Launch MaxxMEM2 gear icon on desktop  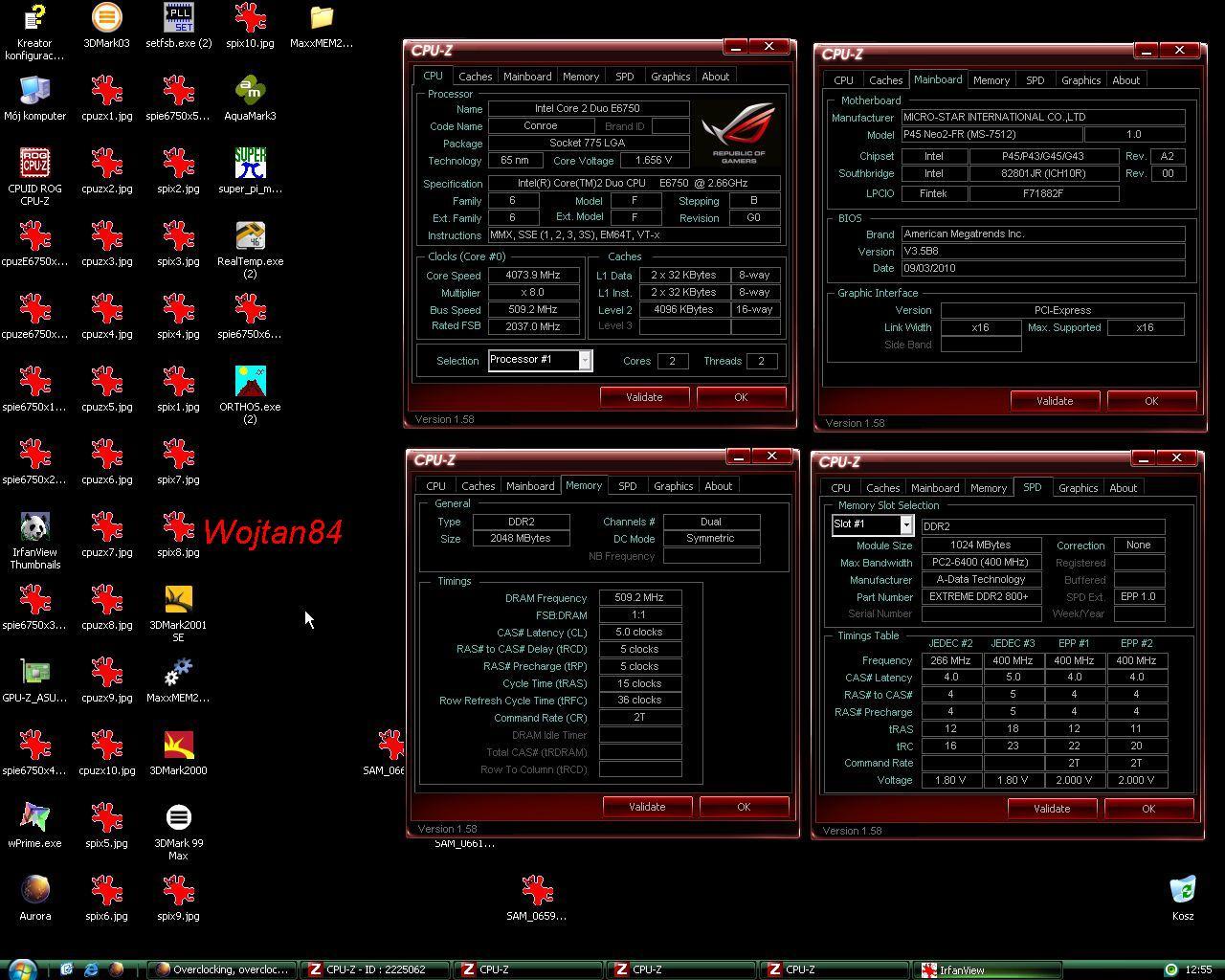pos(179,679)
